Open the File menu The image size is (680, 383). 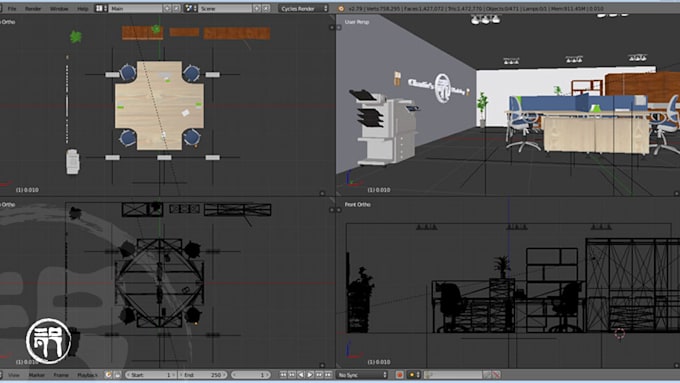12,8
